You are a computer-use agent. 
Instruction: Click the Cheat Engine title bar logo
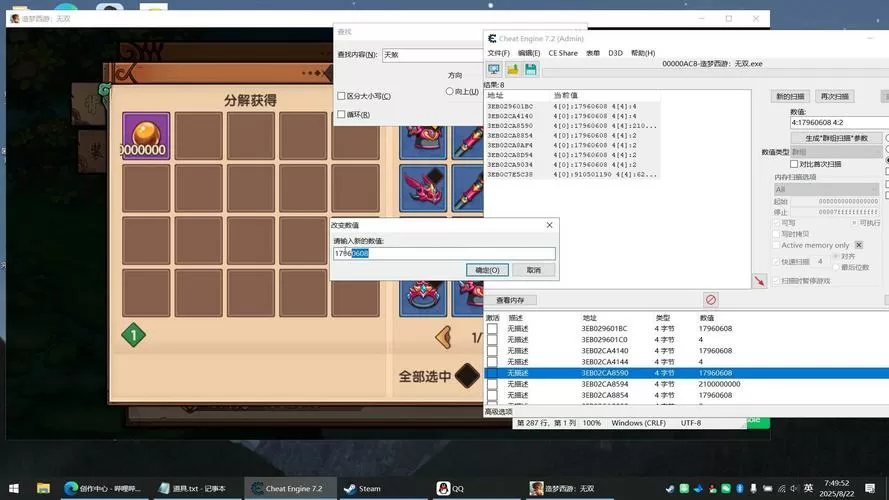click(492, 39)
